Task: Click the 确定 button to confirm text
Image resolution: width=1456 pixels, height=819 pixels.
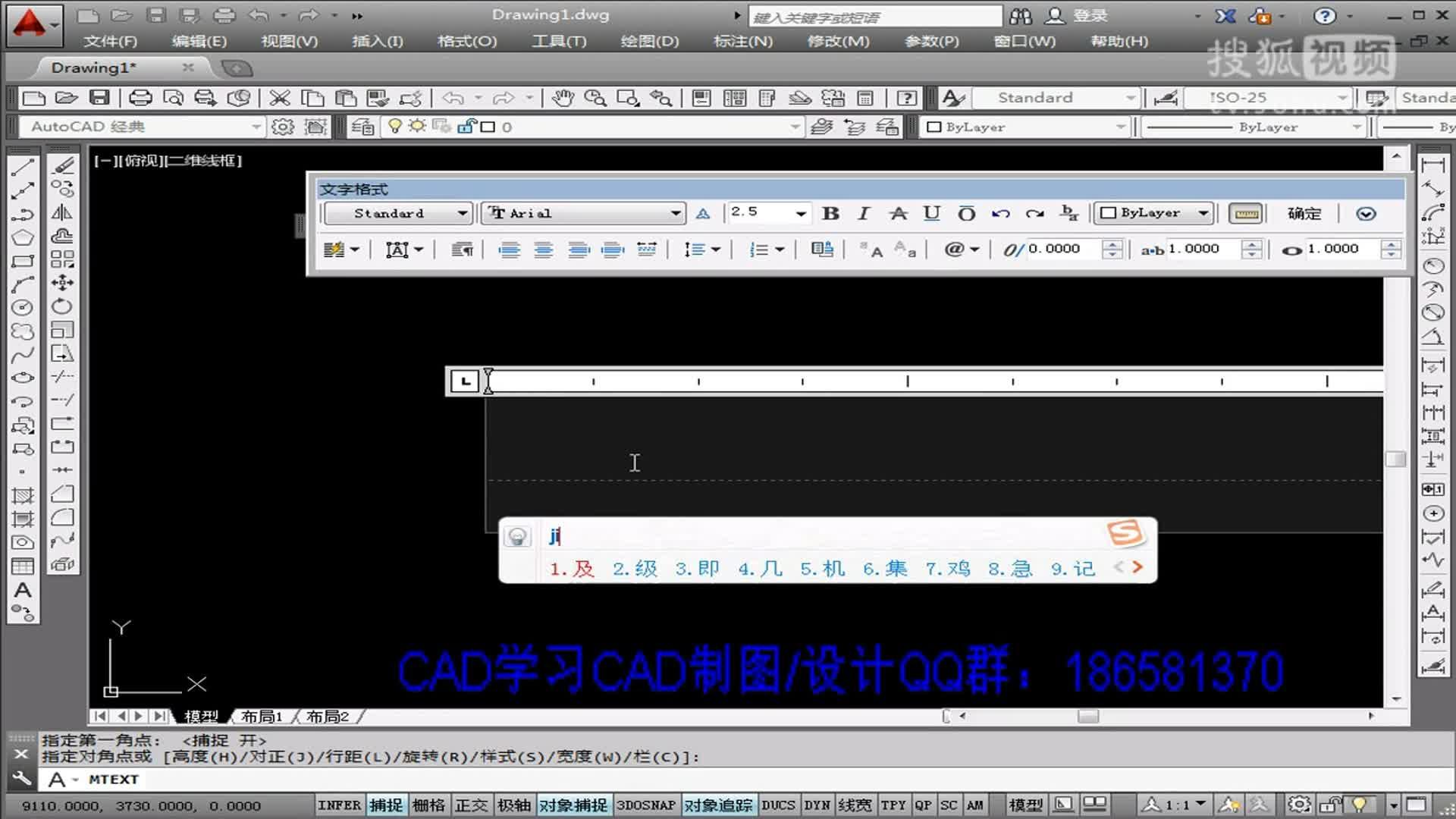Action: (1304, 213)
